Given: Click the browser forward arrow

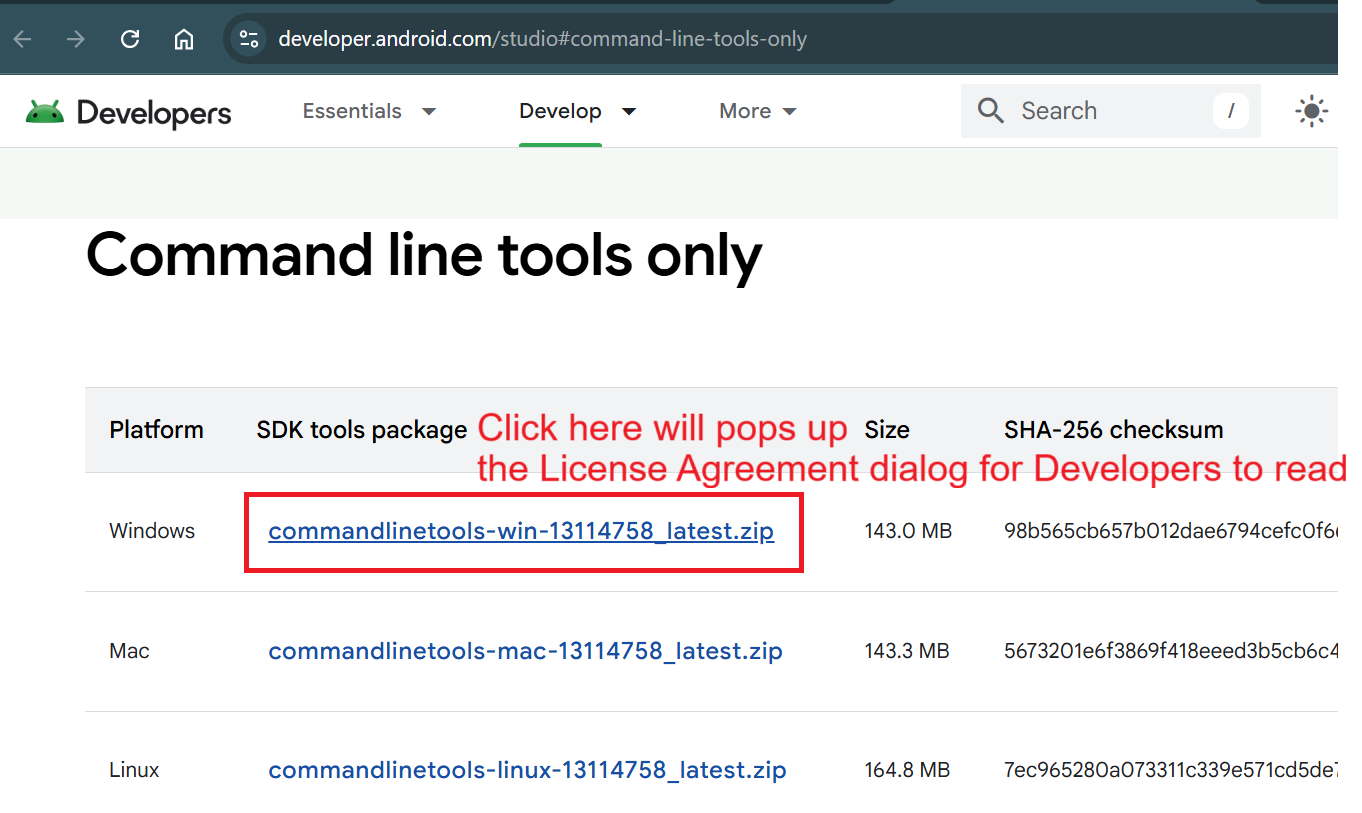Looking at the screenshot, I should click(x=76, y=39).
